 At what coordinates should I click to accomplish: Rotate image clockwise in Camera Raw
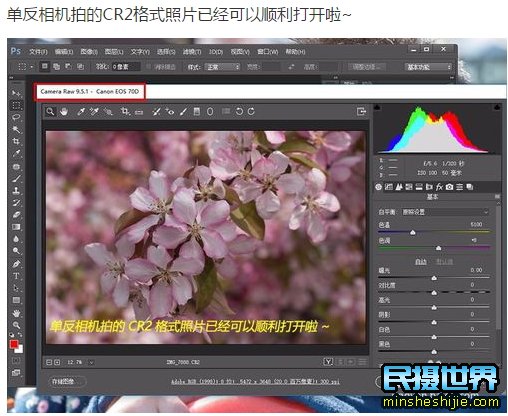251,111
